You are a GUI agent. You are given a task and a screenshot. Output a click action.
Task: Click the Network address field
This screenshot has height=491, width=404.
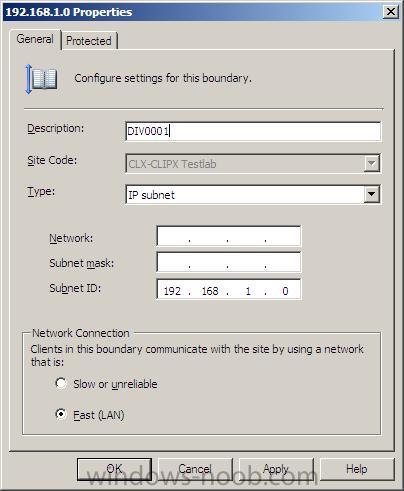coord(229,236)
